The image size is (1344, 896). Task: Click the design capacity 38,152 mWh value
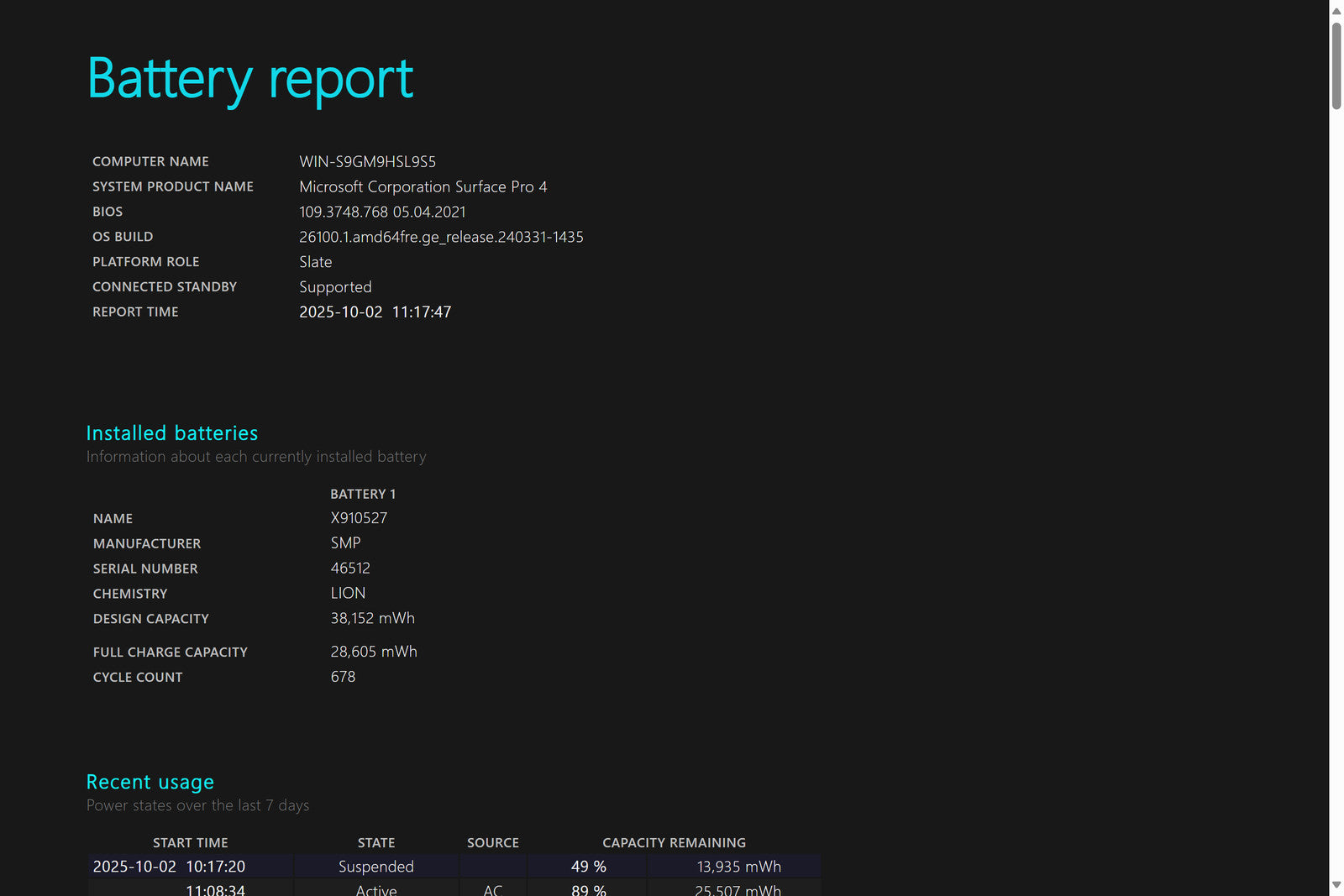tap(372, 618)
